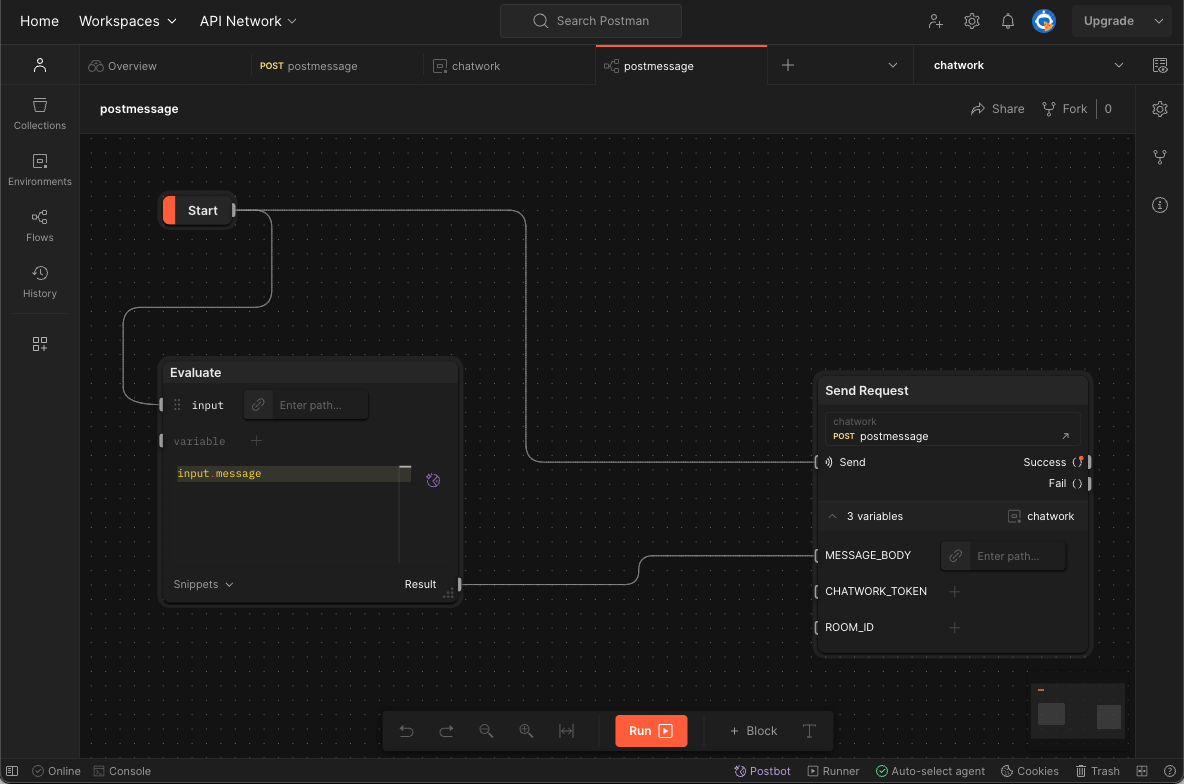Open the settings gear in top header

click(x=972, y=21)
